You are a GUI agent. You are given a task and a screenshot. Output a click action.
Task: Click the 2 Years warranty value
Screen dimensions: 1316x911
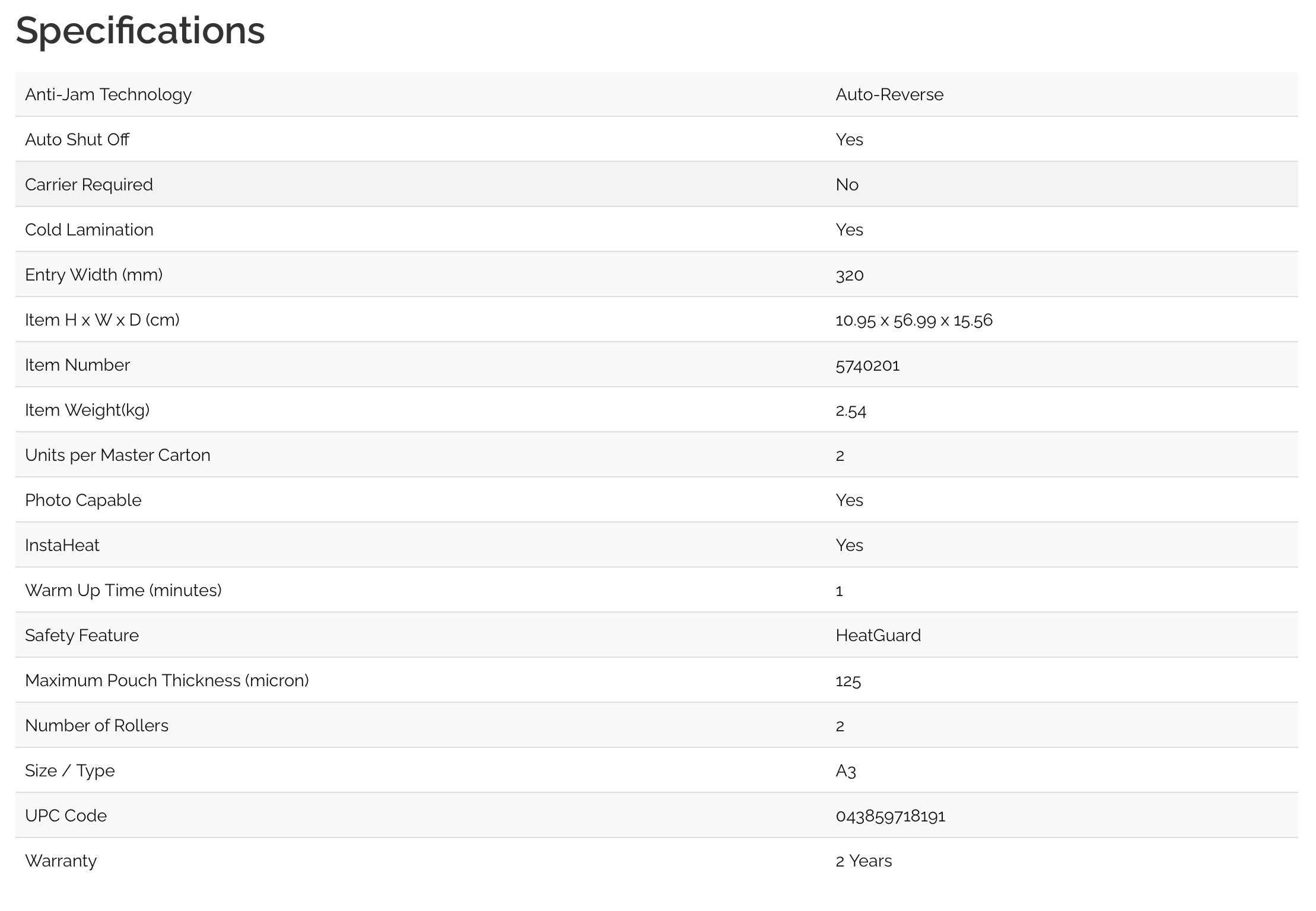[863, 861]
